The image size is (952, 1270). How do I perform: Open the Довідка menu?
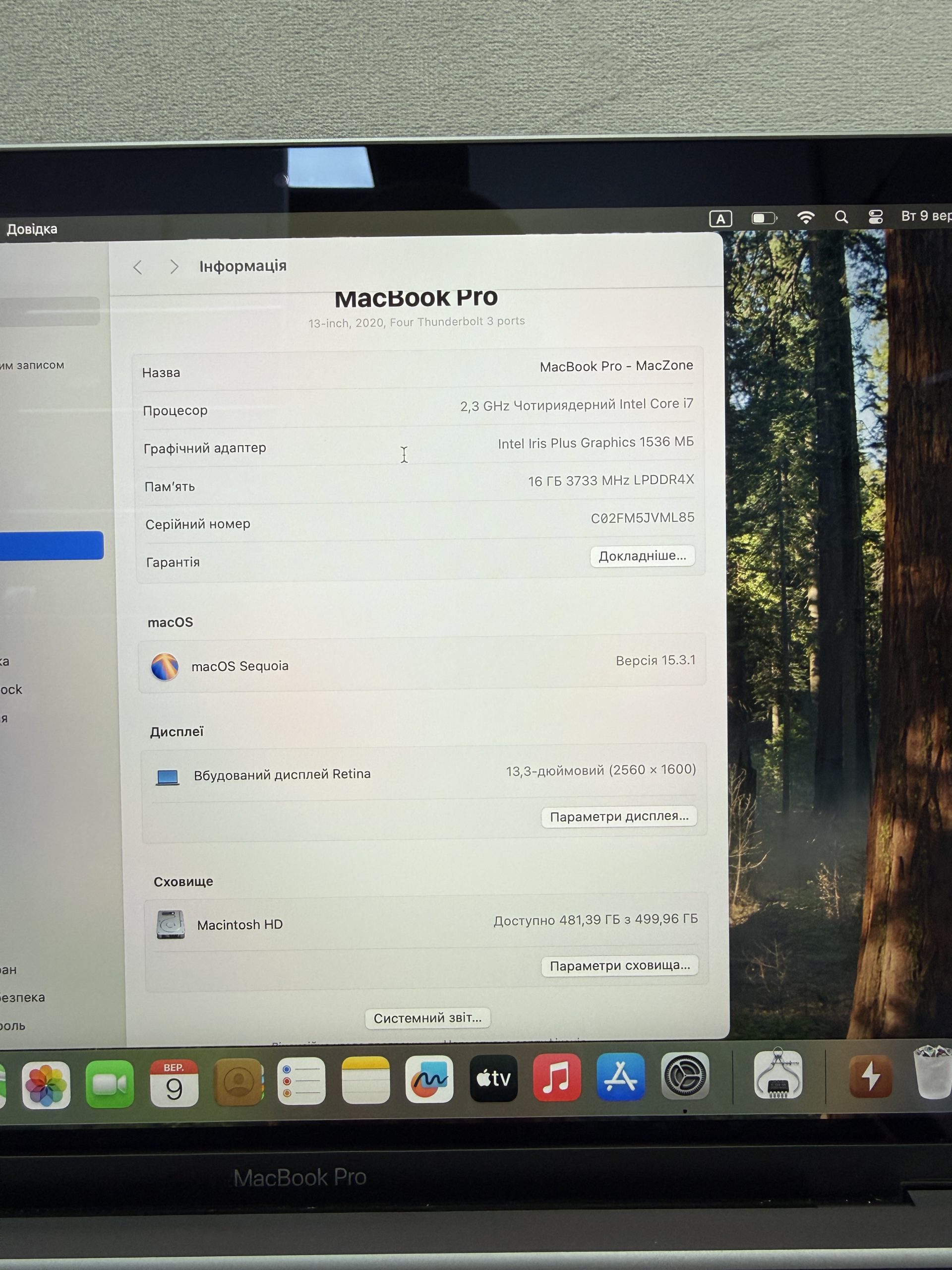tap(32, 229)
